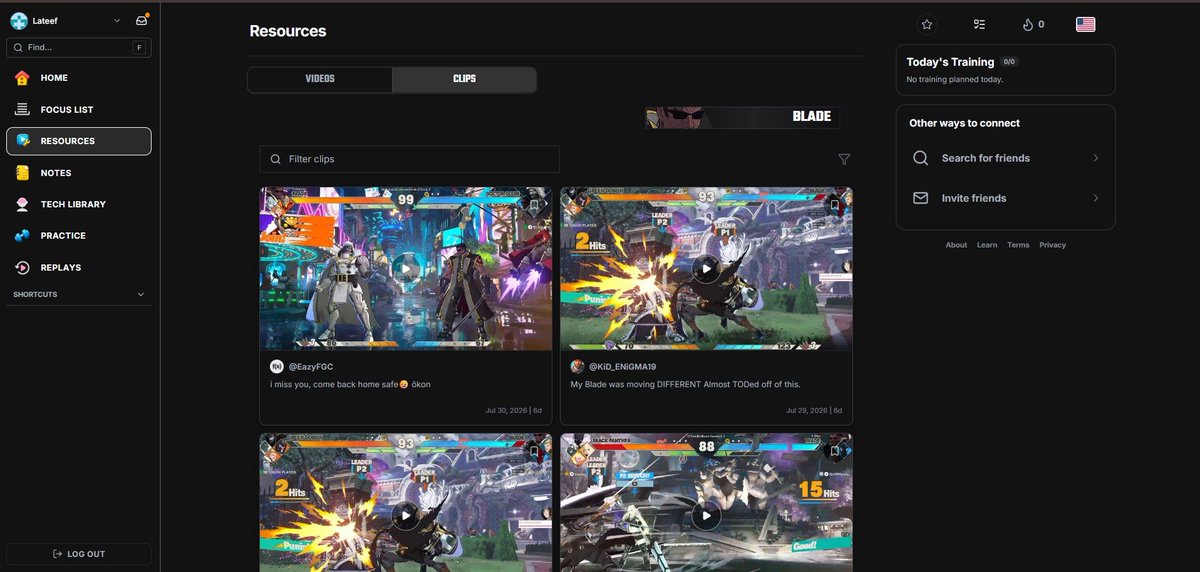This screenshot has height=572, width=1200.
Task: Click the Log Out button
Action: 79,554
